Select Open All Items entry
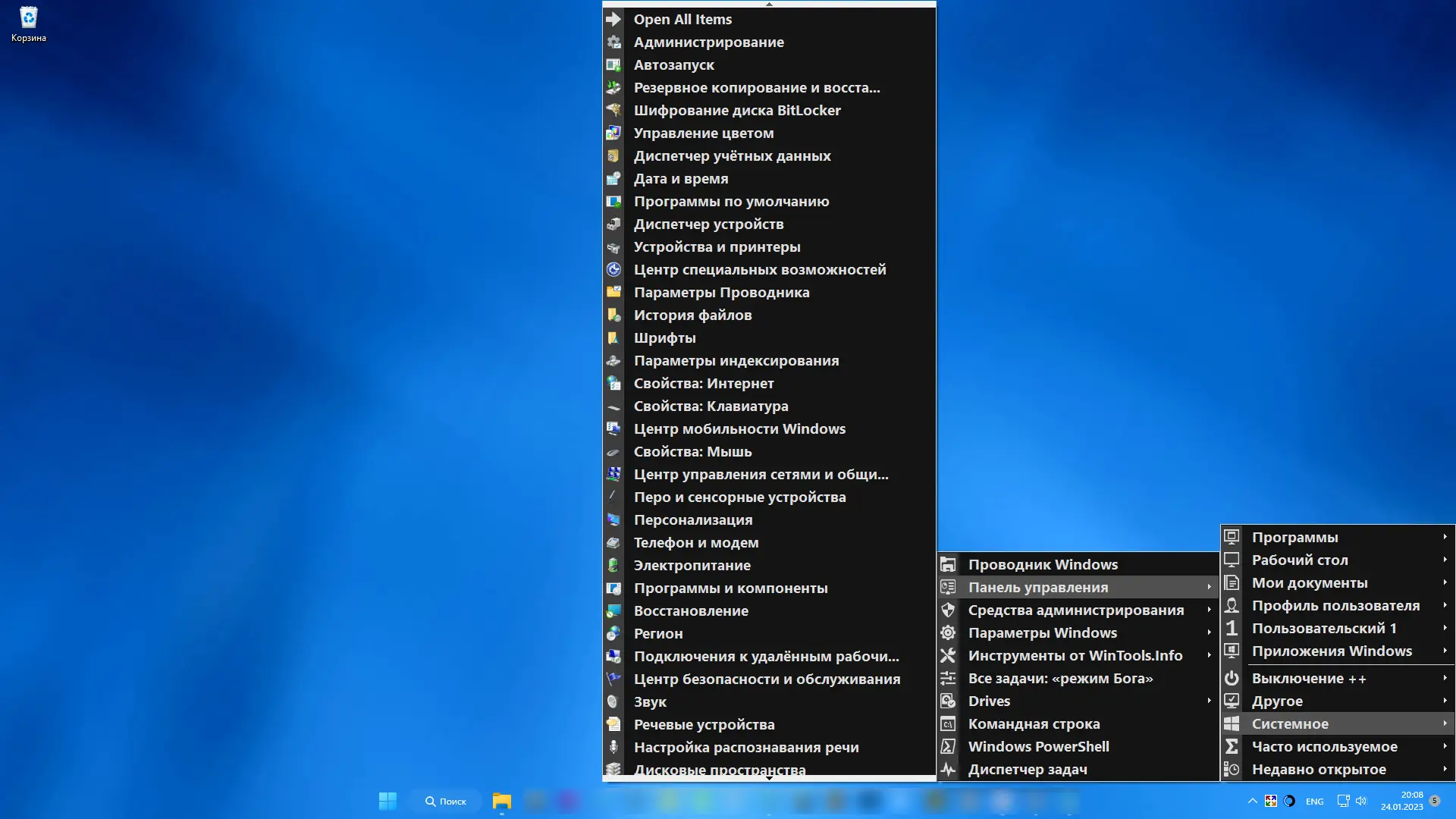The image size is (1456, 819). (682, 19)
